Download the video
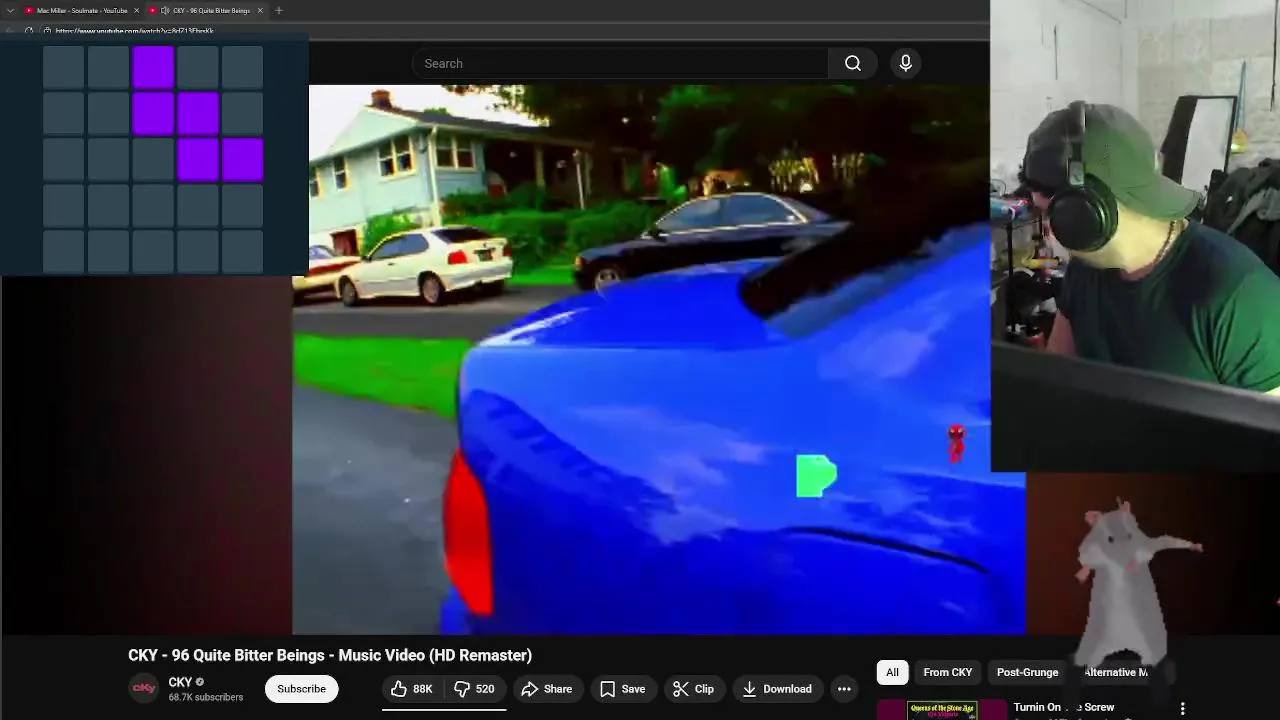 tap(777, 689)
